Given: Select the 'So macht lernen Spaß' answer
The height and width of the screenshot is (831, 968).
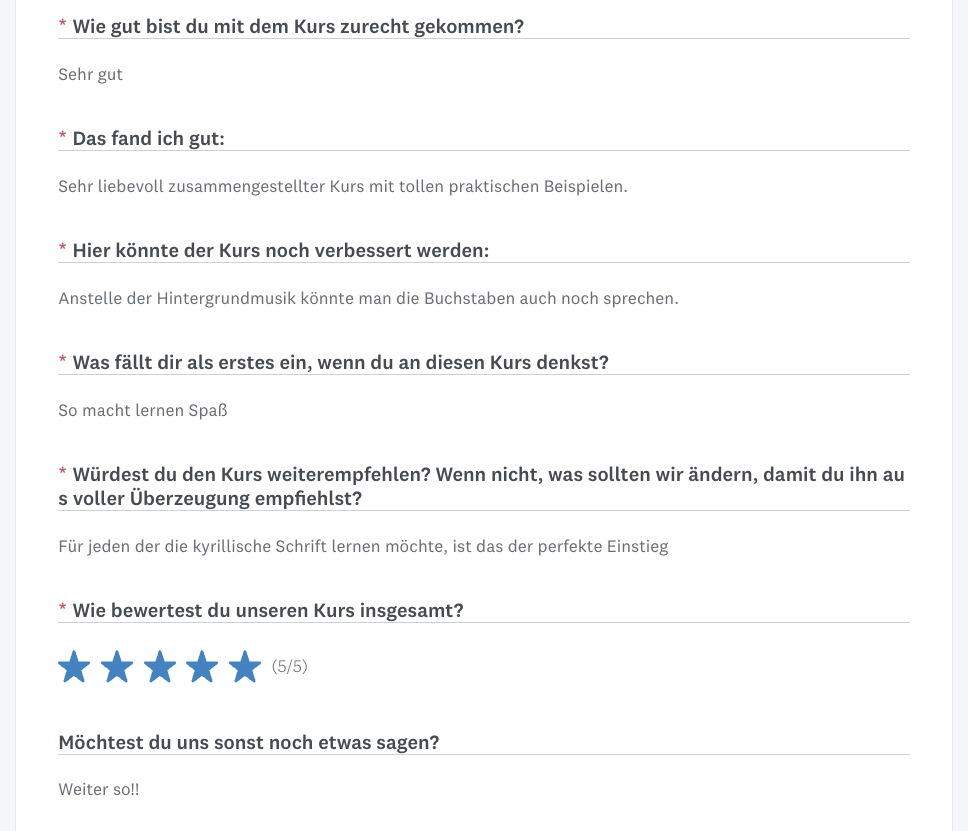Looking at the screenshot, I should 143,410.
